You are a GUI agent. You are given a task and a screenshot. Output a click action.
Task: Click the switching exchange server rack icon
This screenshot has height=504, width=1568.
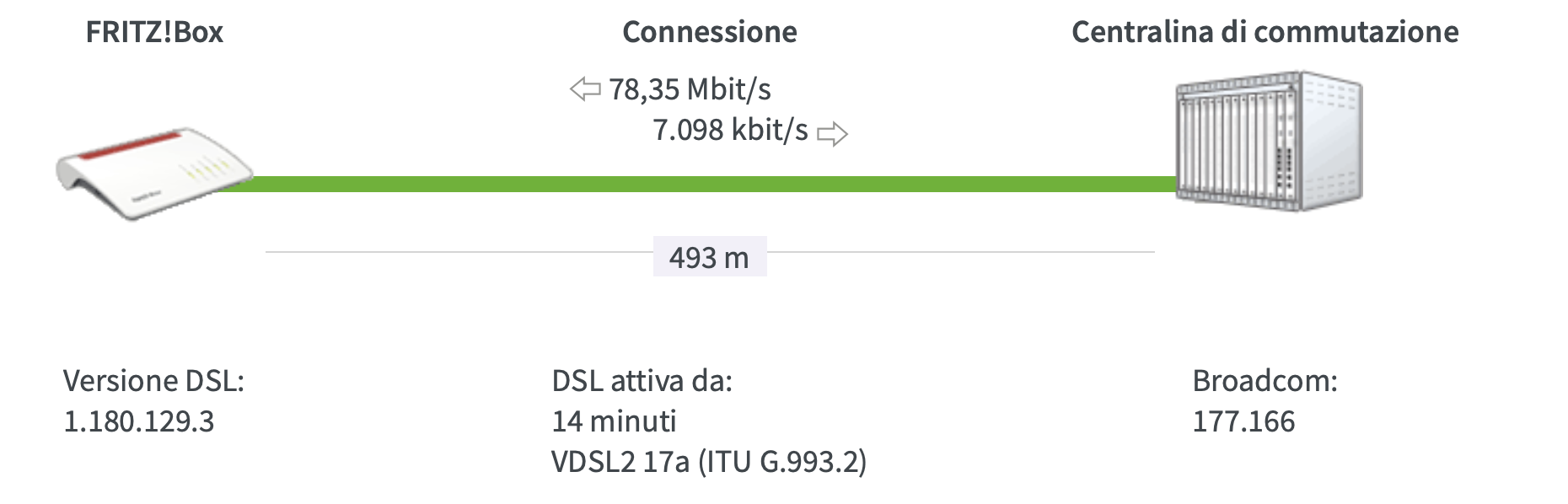tap(1269, 141)
